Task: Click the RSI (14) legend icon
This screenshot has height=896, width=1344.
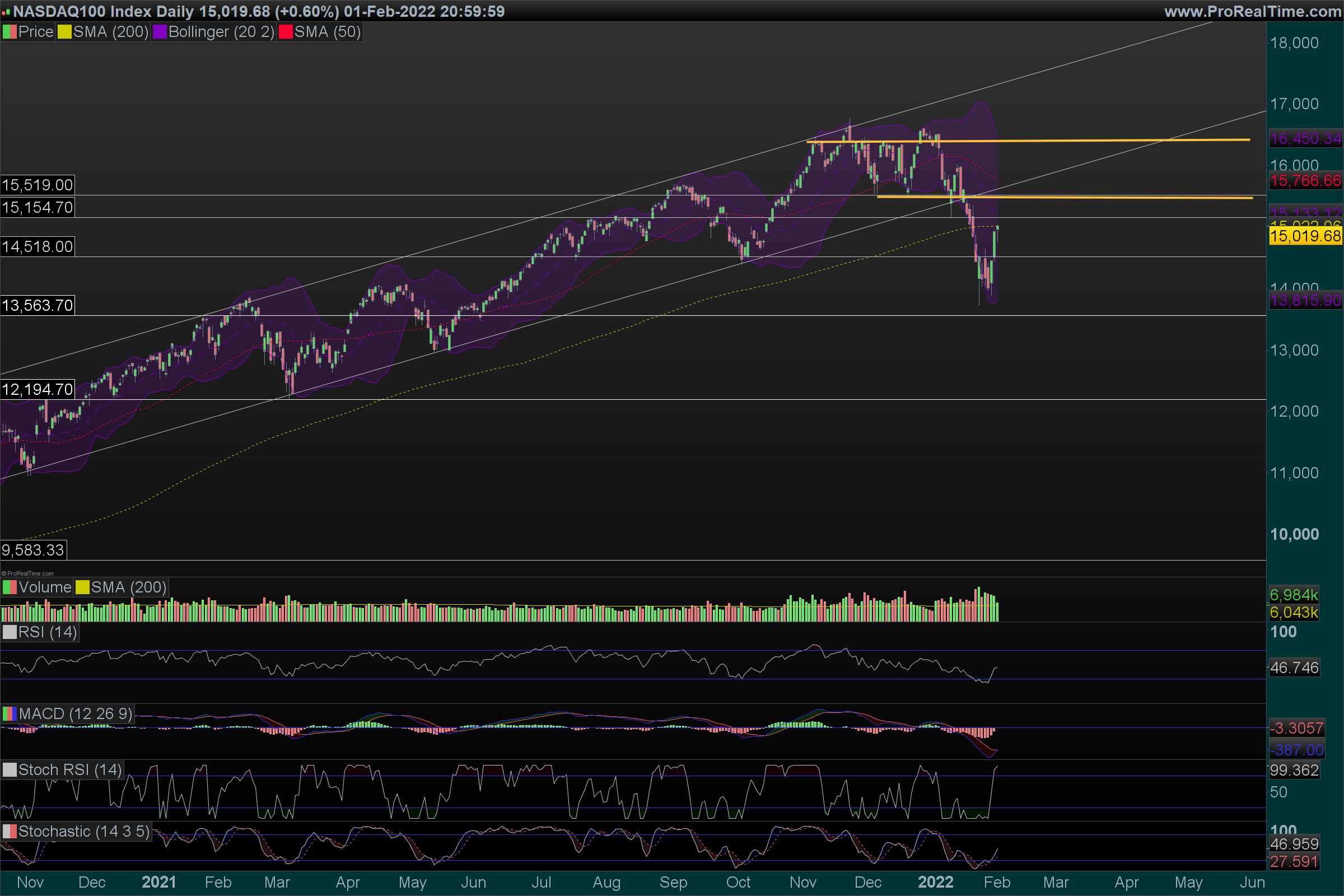Action: pos(10,633)
